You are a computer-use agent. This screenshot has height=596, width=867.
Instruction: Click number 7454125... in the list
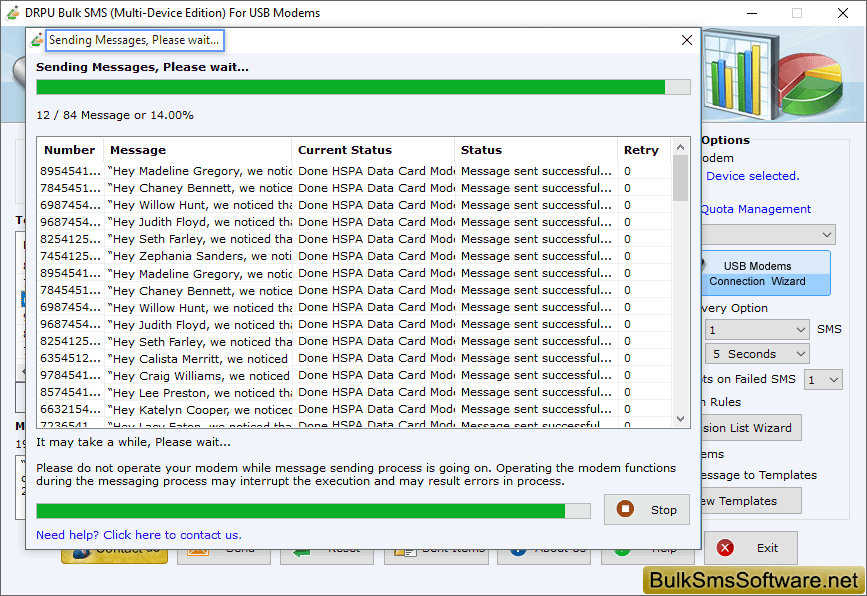pos(70,256)
